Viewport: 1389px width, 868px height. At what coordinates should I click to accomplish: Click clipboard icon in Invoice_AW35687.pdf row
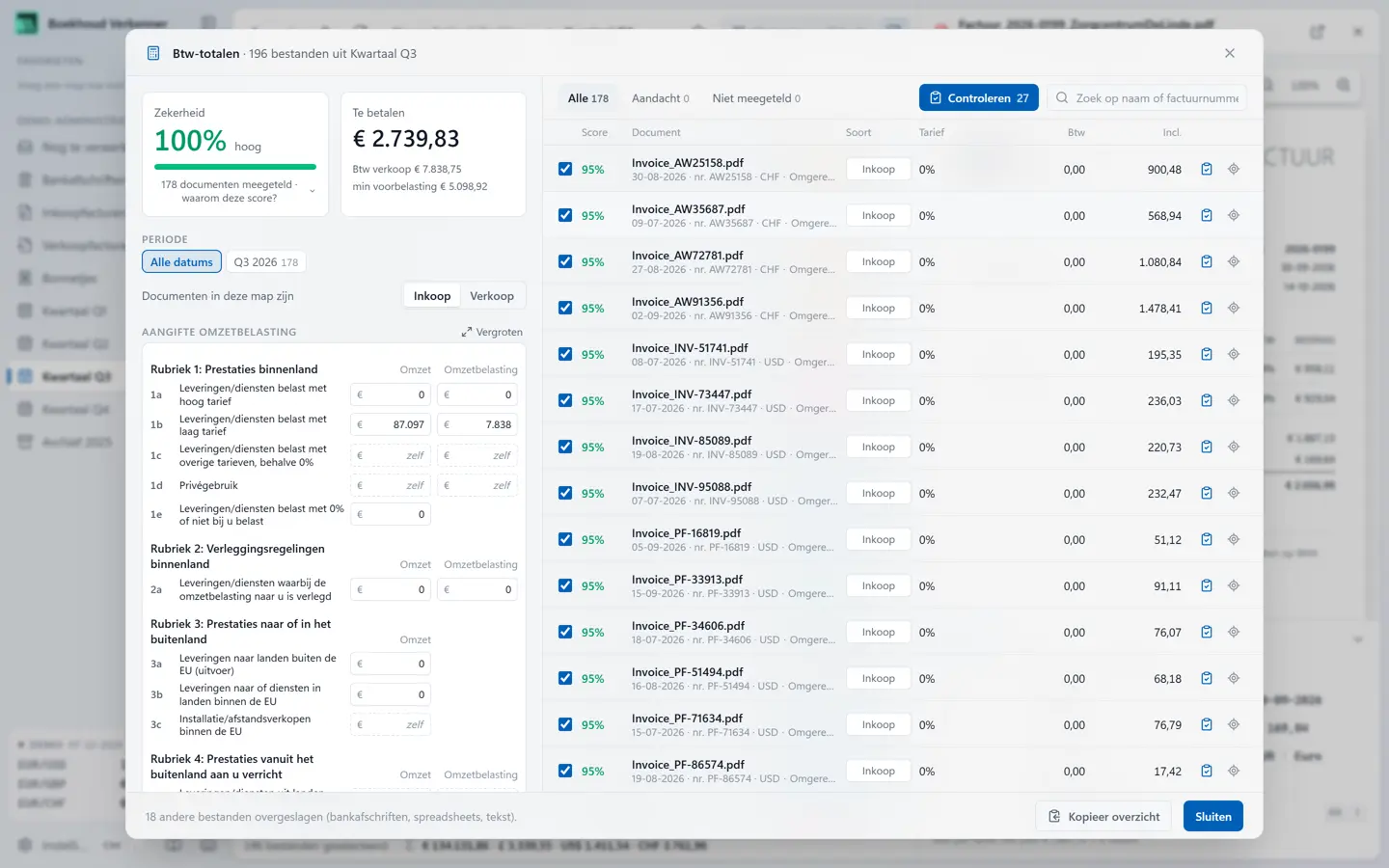(x=1206, y=215)
